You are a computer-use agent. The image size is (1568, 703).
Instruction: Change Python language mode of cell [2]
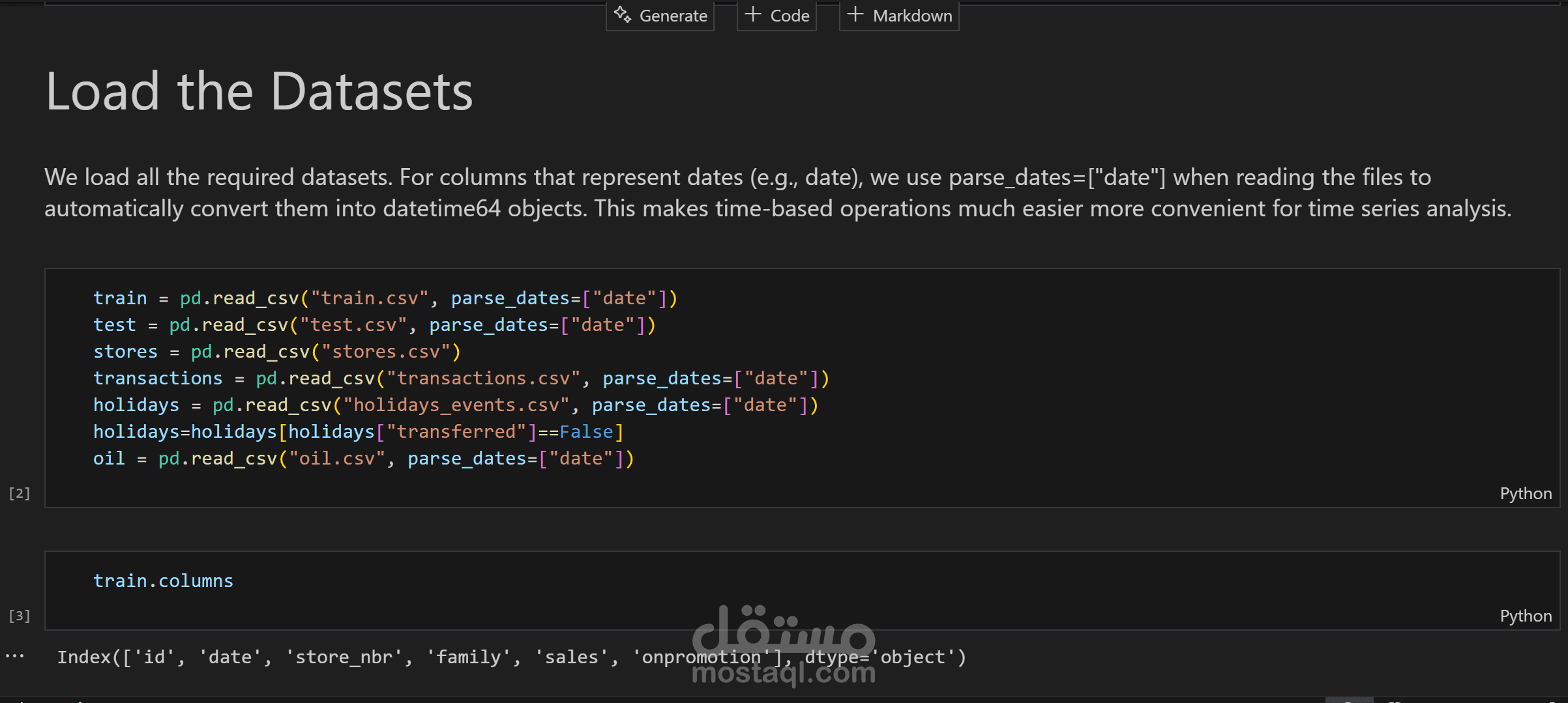(x=1526, y=493)
